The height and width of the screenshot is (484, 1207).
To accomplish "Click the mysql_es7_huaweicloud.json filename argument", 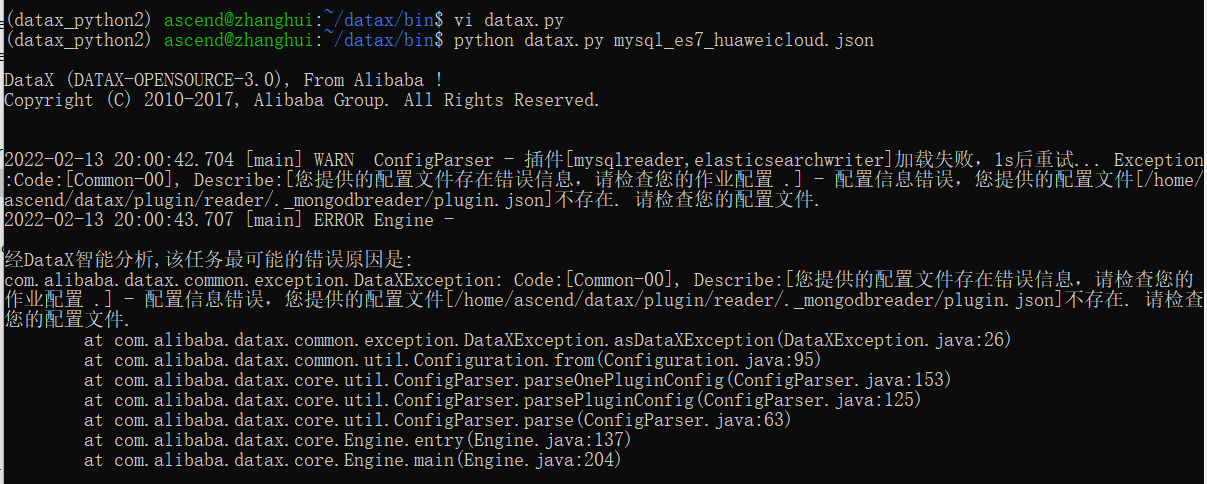I will click(x=743, y=40).
